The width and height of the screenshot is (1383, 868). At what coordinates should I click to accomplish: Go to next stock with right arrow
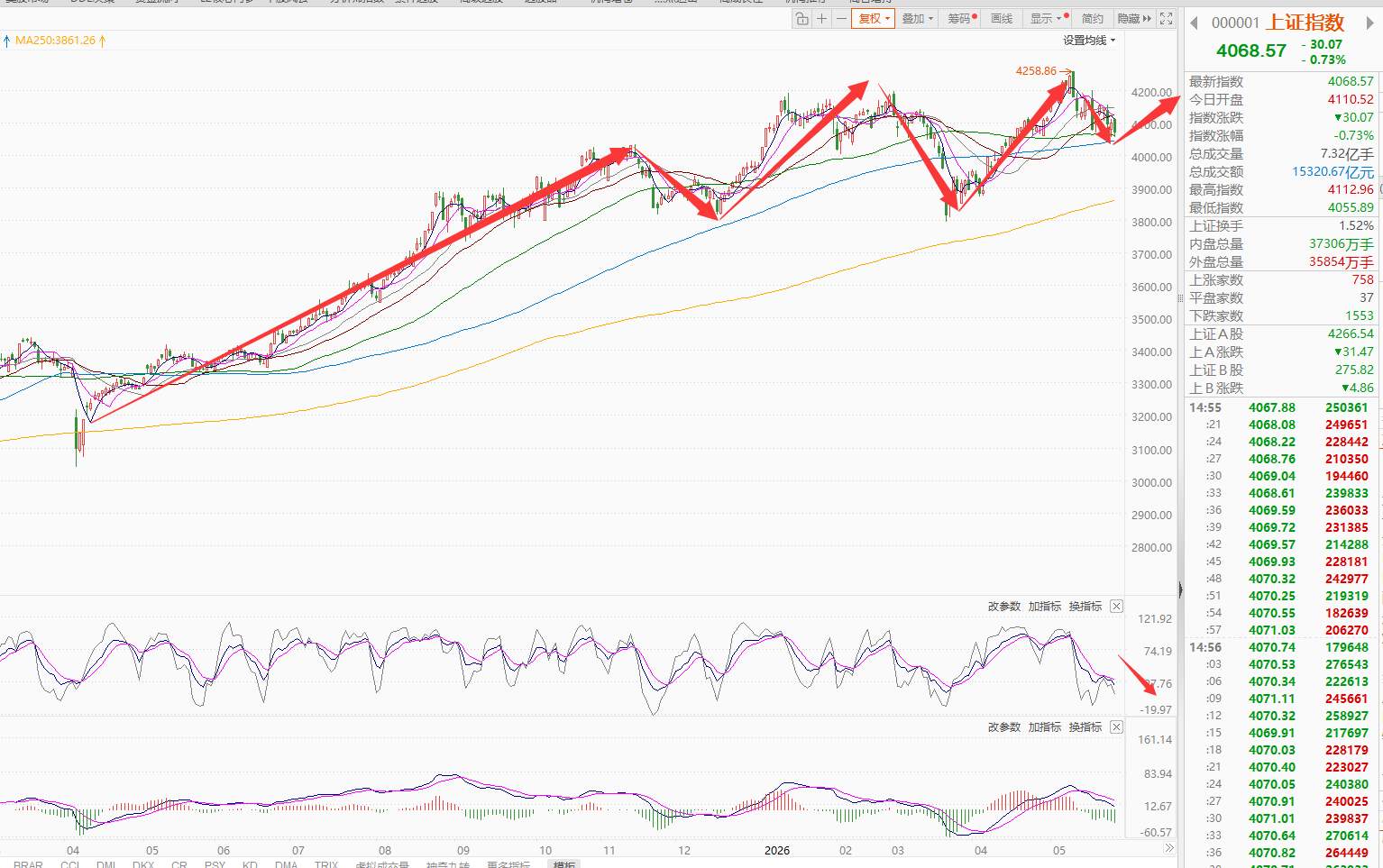(x=1370, y=23)
